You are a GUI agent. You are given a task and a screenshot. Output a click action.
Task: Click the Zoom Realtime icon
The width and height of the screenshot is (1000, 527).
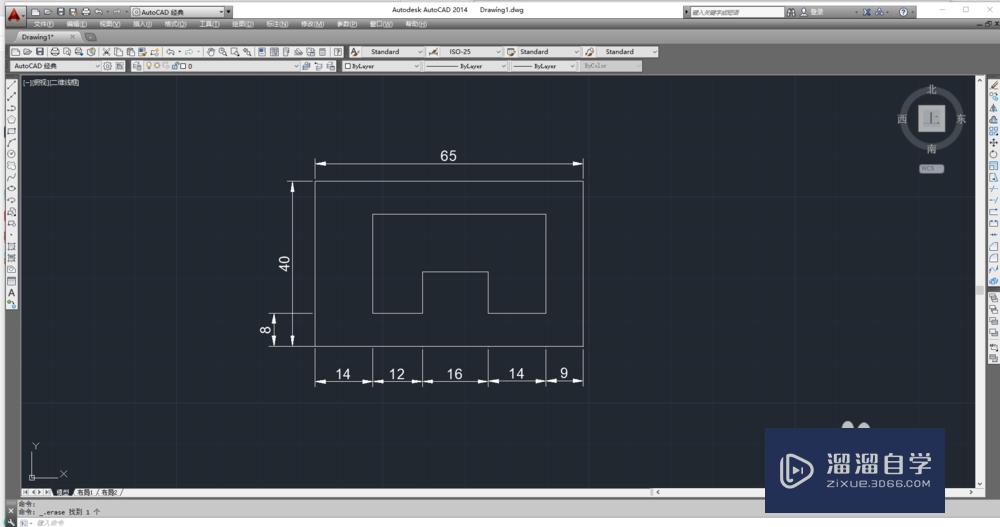tap(223, 52)
